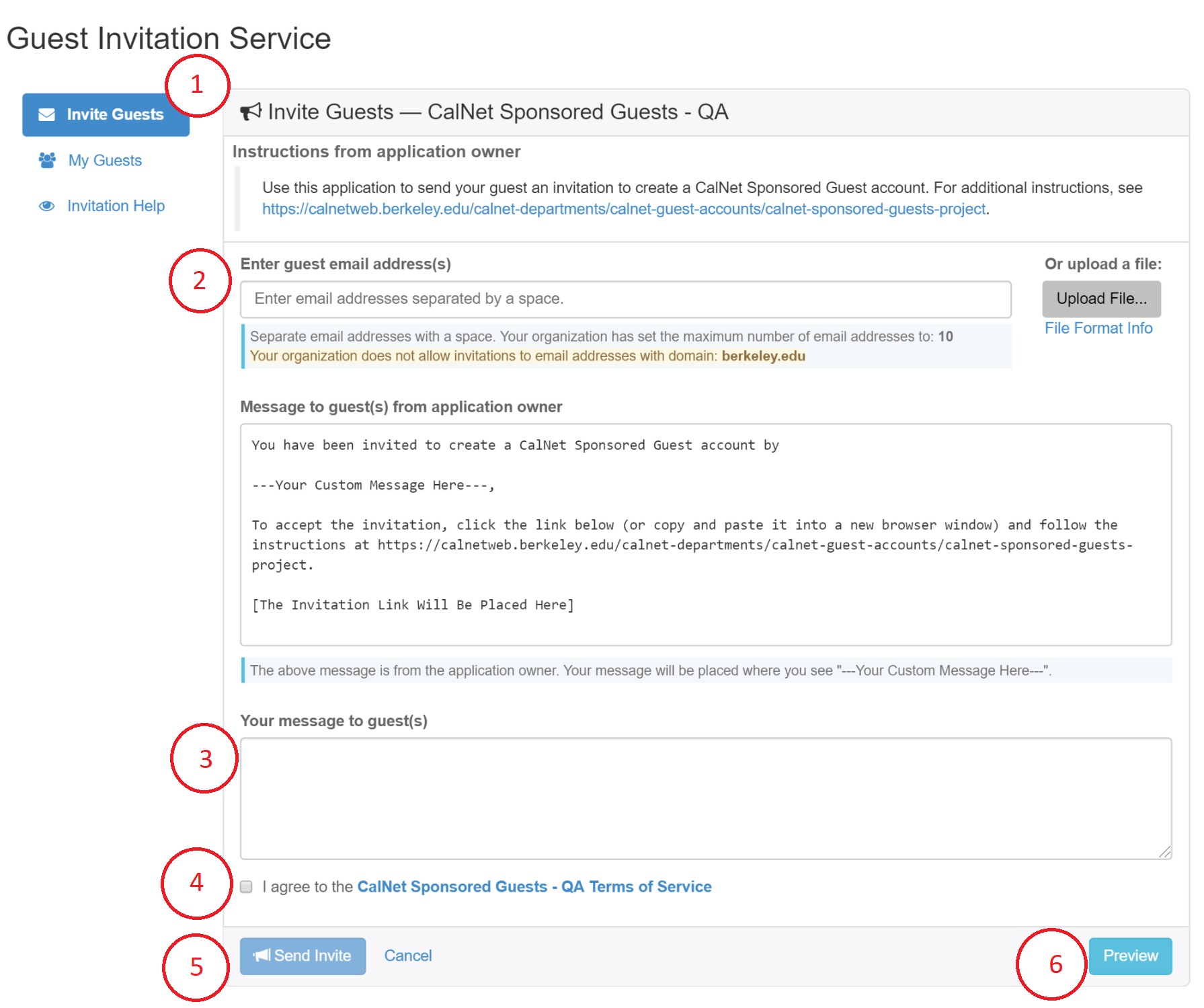Click the Or upload a file label
Viewport: 1204px width, 1008px height.
coord(1103,264)
